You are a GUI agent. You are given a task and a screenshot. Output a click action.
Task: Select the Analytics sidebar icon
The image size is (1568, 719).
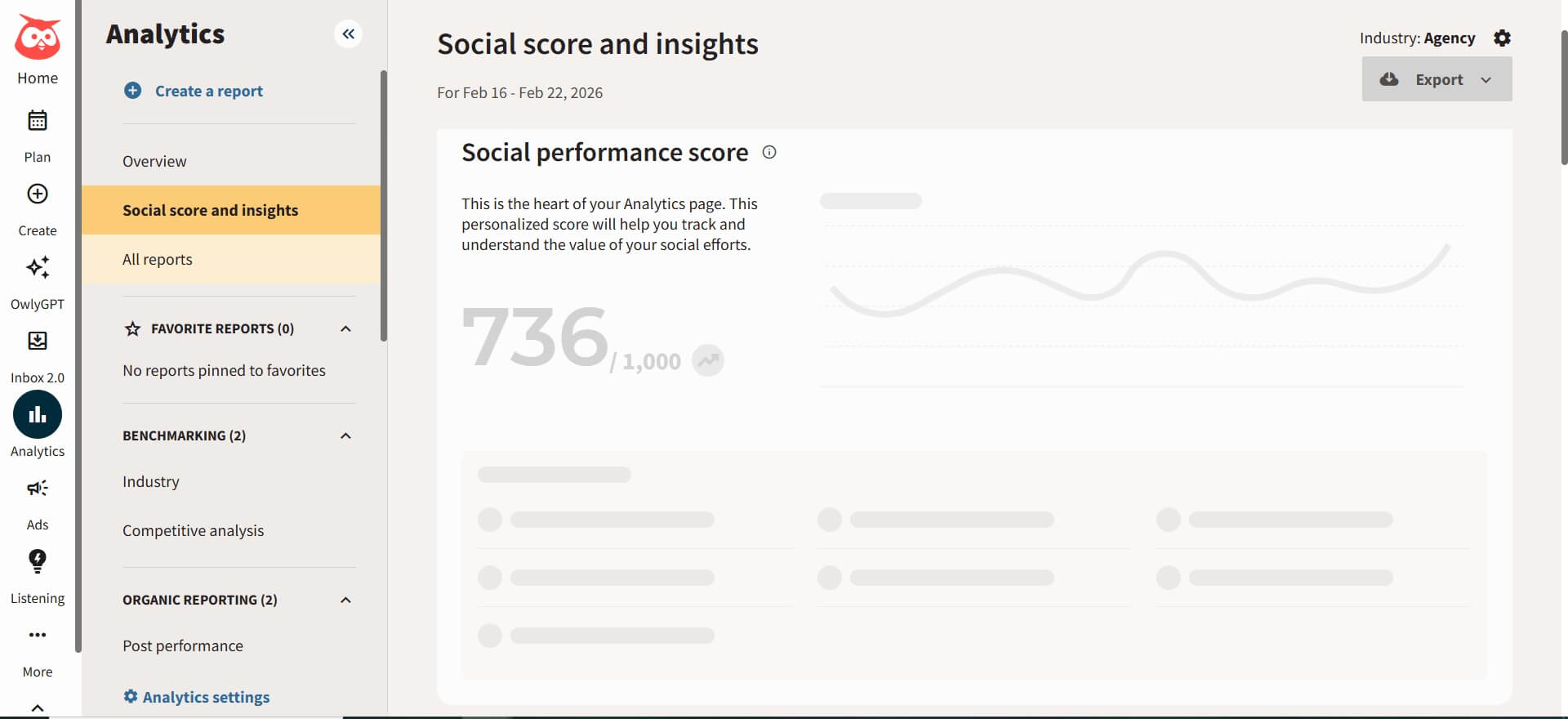(x=37, y=414)
